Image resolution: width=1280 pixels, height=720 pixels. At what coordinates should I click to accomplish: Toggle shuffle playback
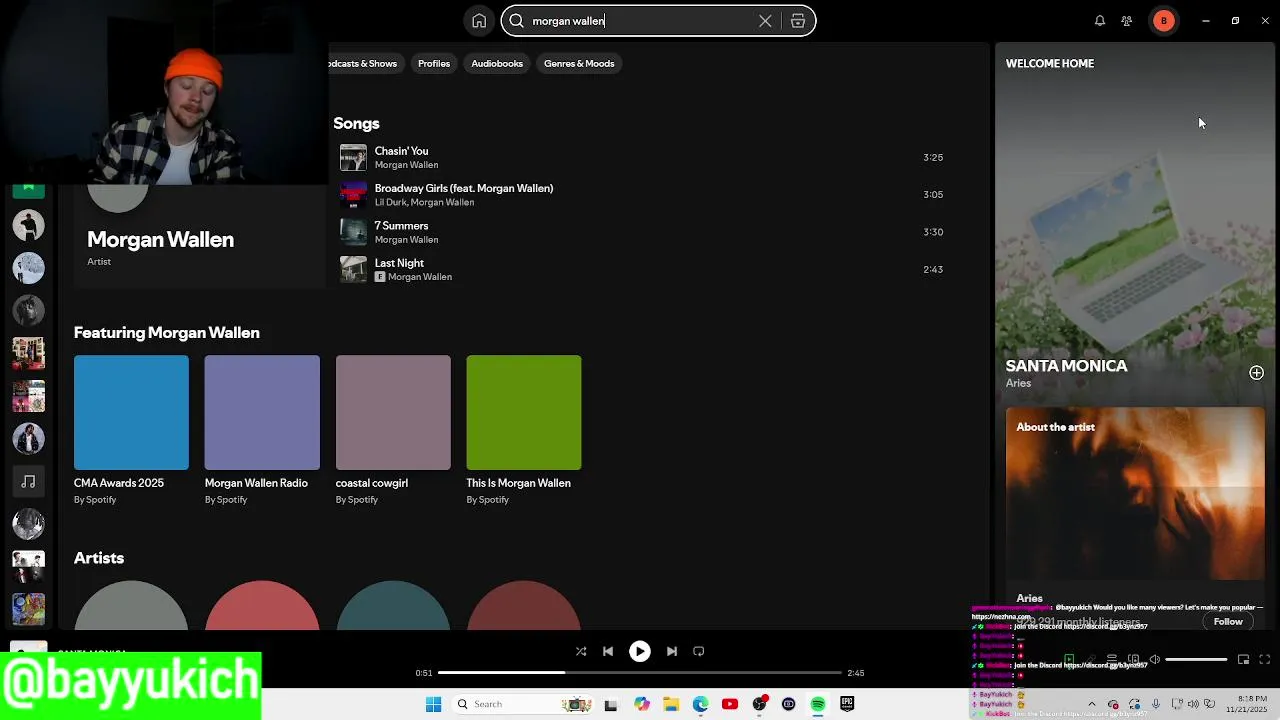pyautogui.click(x=581, y=651)
